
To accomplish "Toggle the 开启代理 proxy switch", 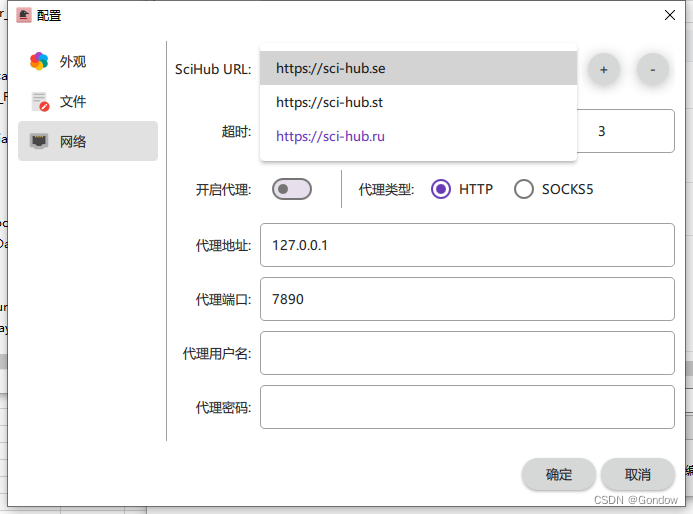I will point(292,189).
